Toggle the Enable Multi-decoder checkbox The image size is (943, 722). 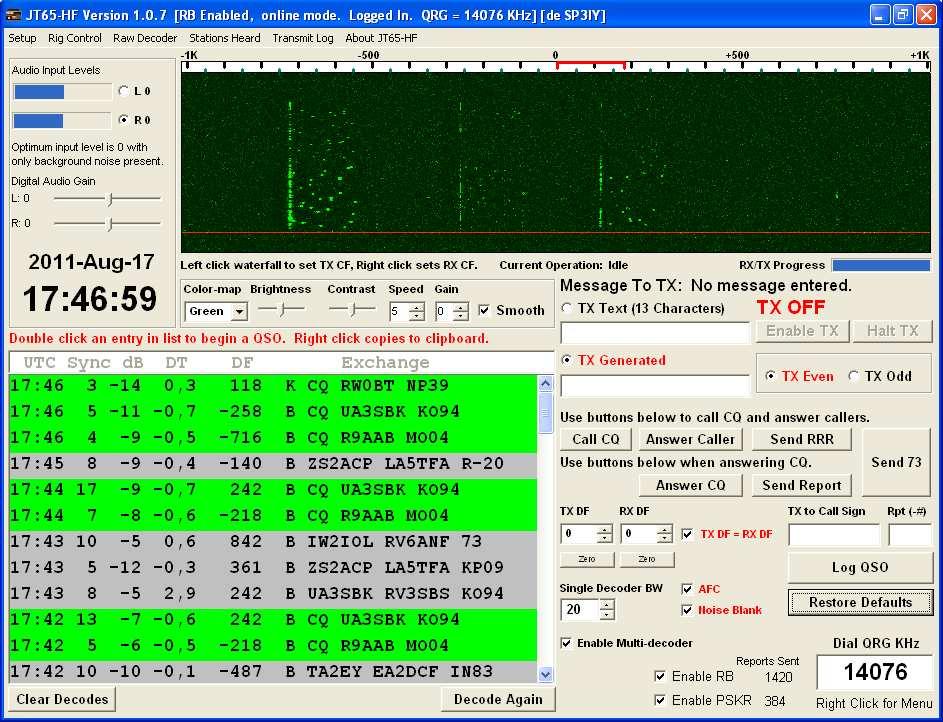(567, 643)
